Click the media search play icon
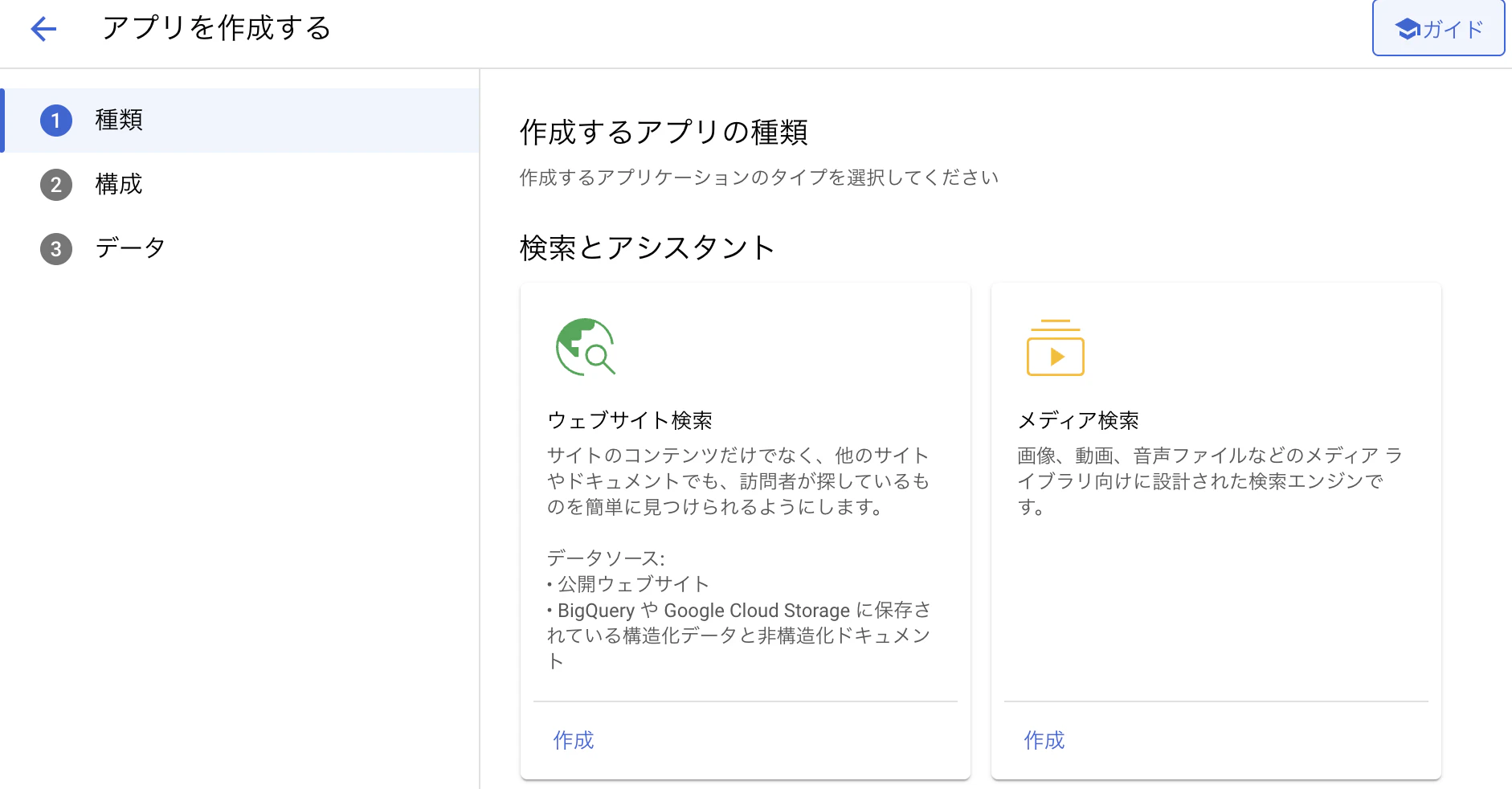The height and width of the screenshot is (789, 1512). [1056, 347]
